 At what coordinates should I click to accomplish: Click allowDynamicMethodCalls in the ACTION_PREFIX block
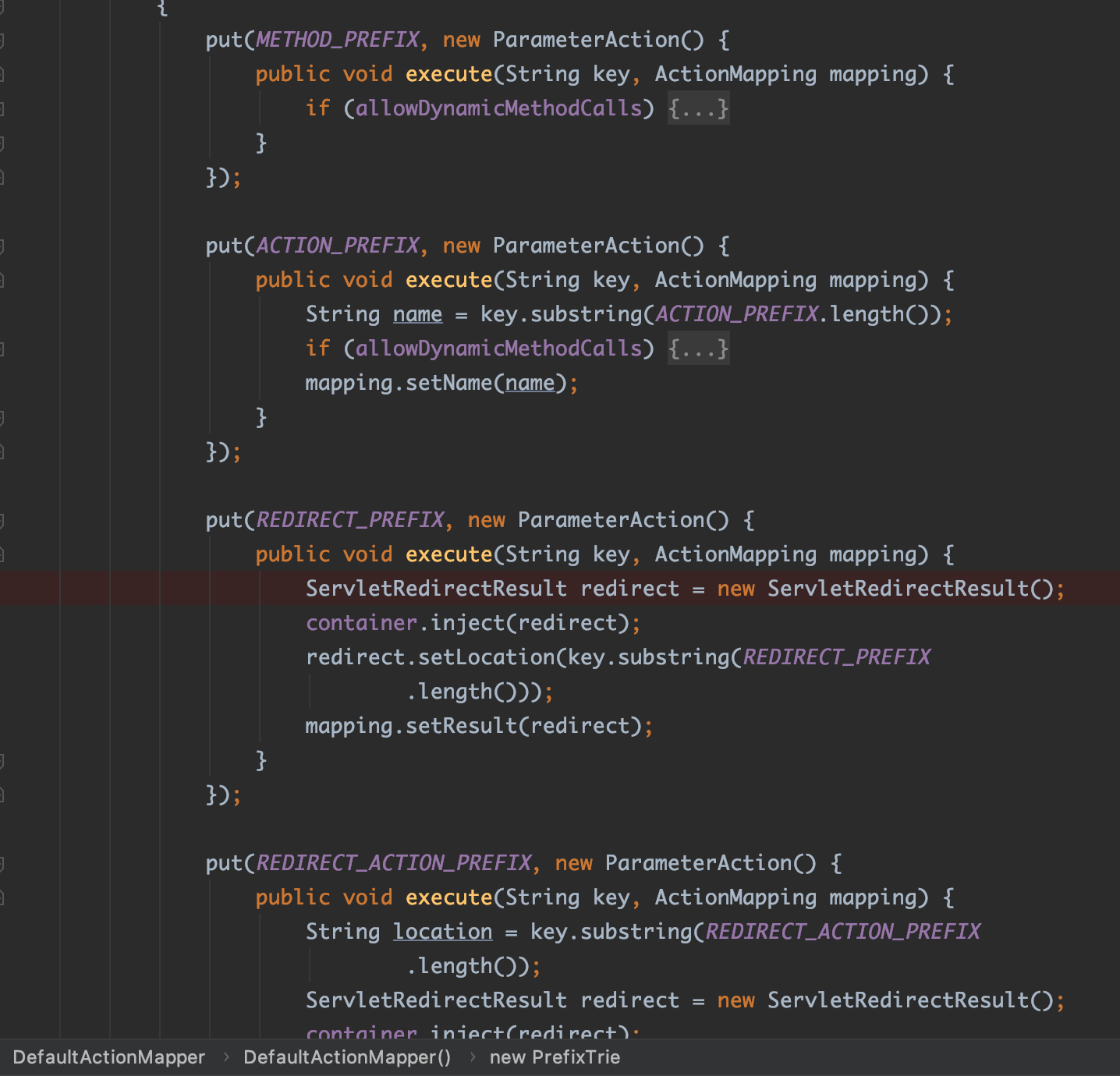(498, 349)
